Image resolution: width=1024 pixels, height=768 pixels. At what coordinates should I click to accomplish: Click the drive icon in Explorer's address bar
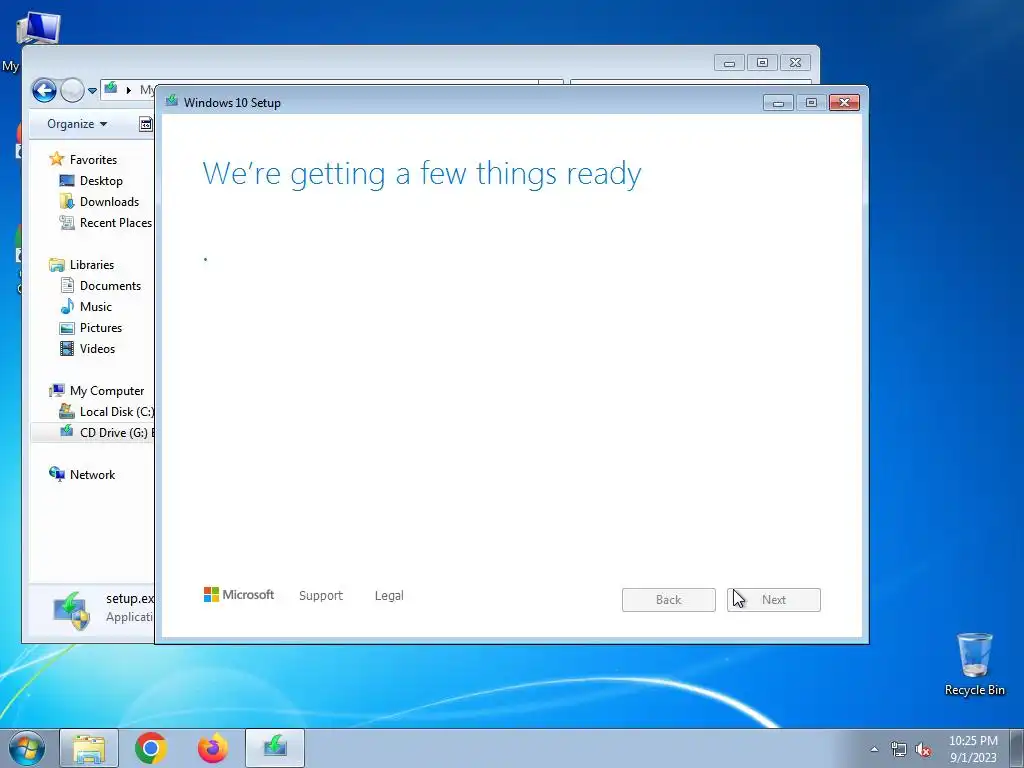[x=111, y=88]
